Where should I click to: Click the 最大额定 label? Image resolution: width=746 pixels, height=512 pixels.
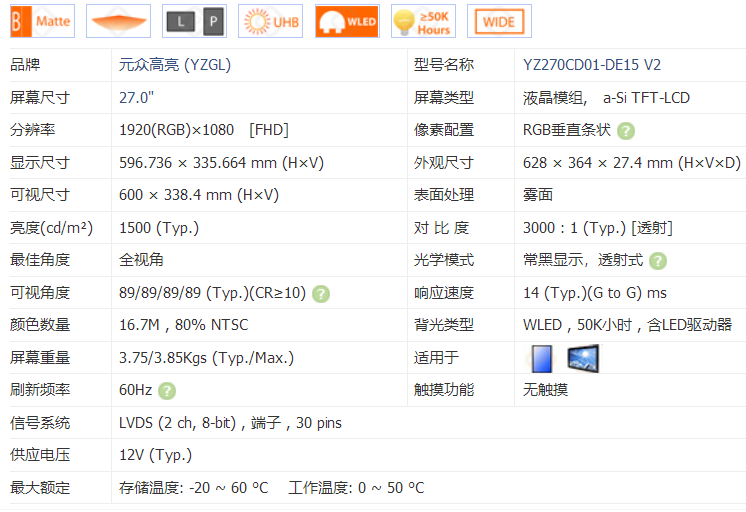click(x=40, y=488)
